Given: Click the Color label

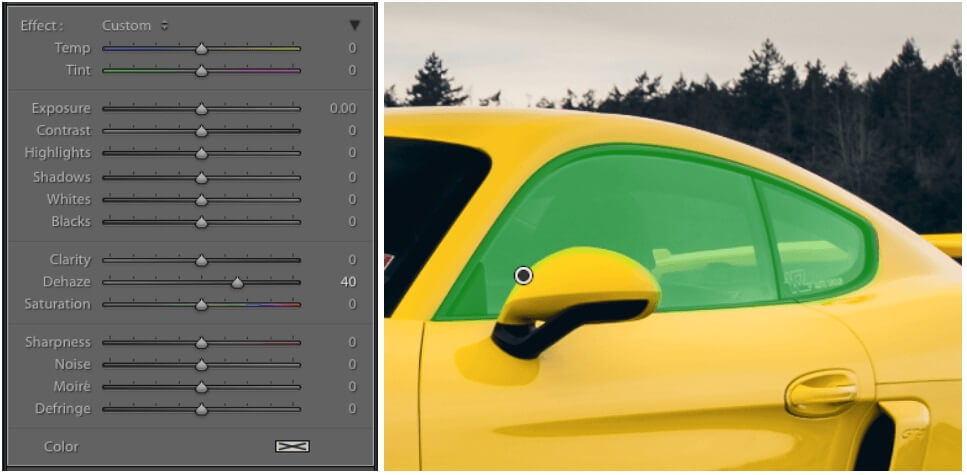Looking at the screenshot, I should click(x=61, y=447).
